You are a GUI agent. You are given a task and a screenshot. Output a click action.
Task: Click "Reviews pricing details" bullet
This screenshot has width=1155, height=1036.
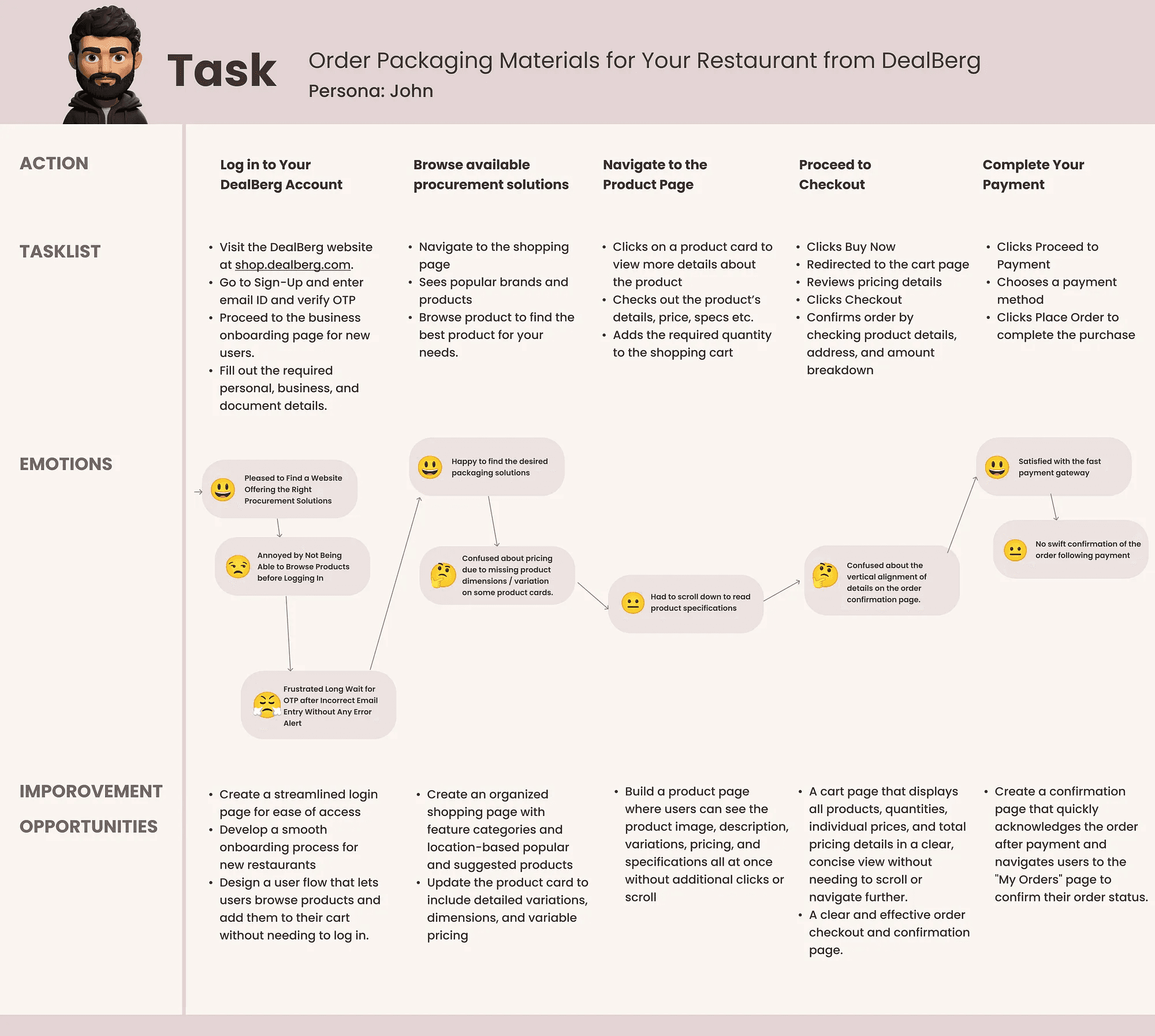874,282
